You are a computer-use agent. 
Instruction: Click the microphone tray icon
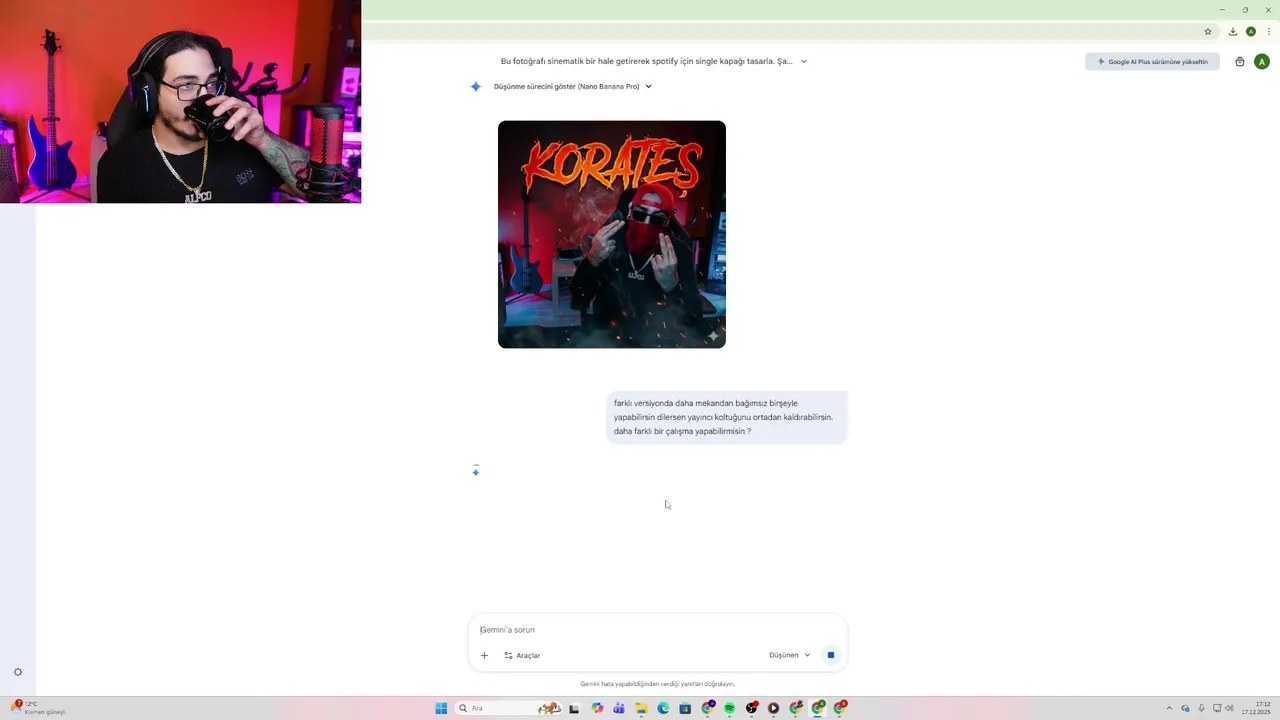(1201, 708)
